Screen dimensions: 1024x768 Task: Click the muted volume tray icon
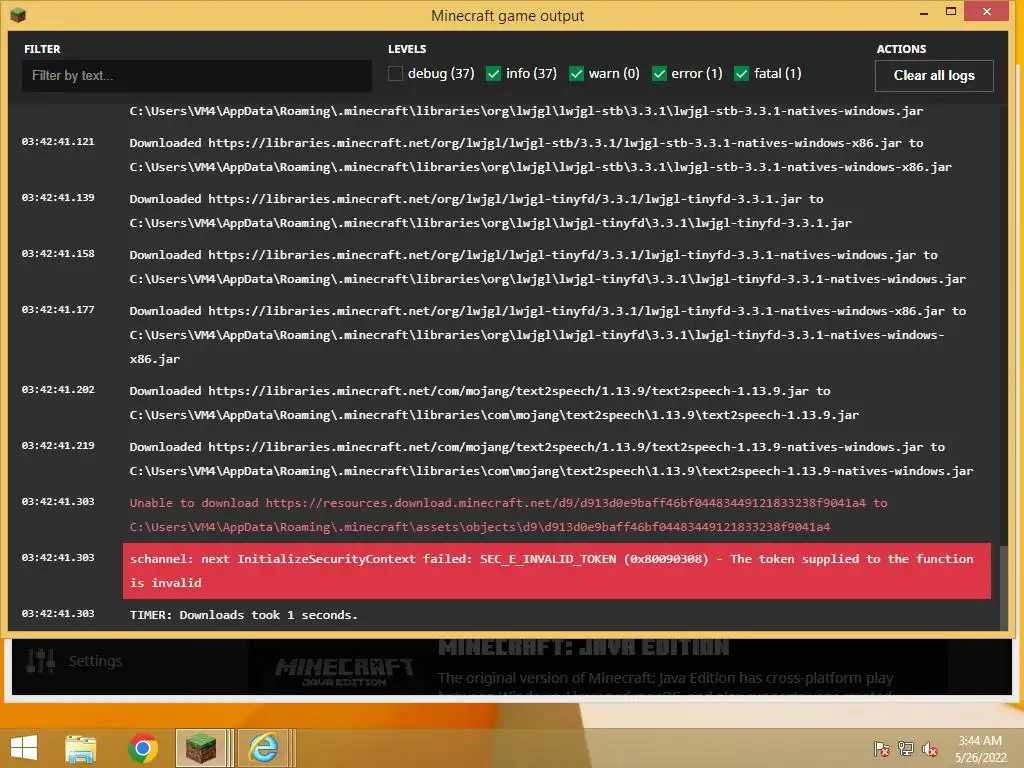(x=929, y=749)
